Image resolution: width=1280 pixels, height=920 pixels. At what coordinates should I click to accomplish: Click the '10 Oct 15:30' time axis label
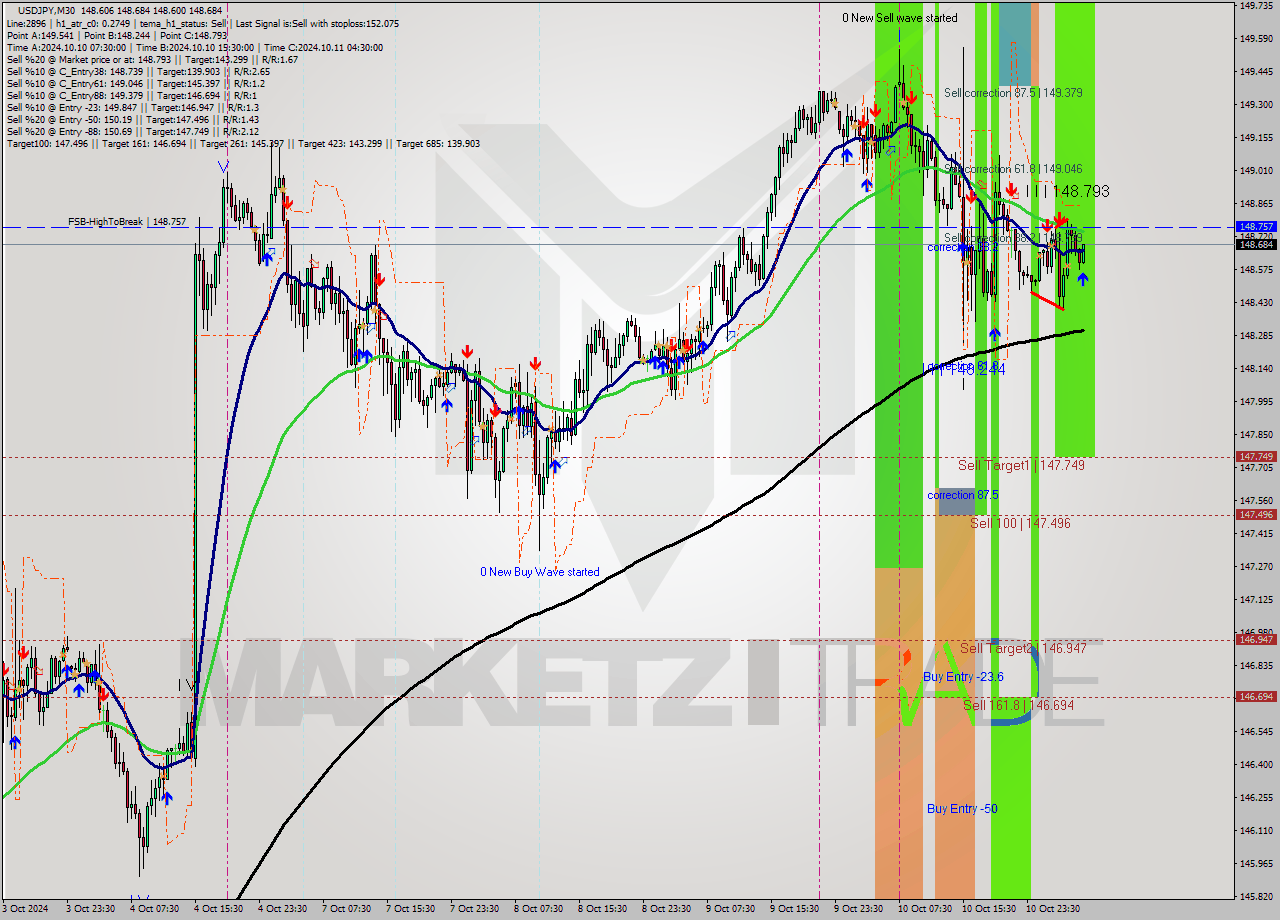click(x=989, y=909)
